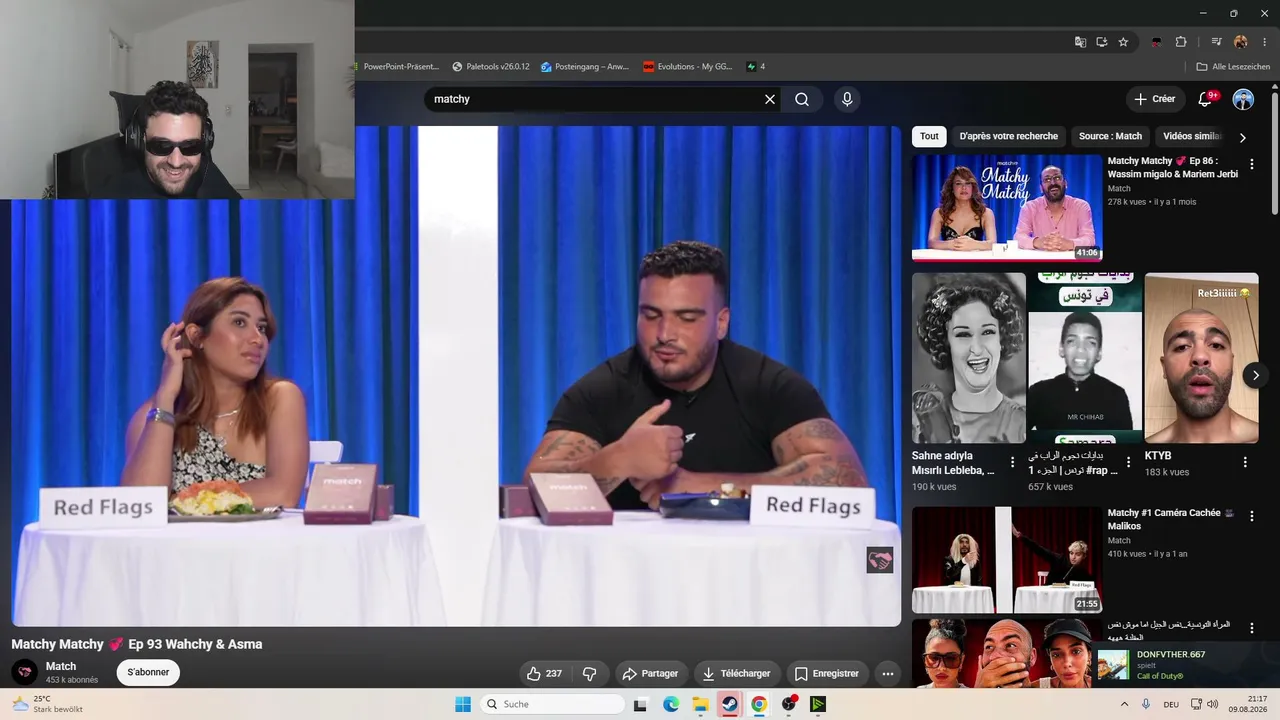Open the Matchy #1 Caméra Cachée thumbnail
This screenshot has width=1280, height=720.
click(1007, 560)
